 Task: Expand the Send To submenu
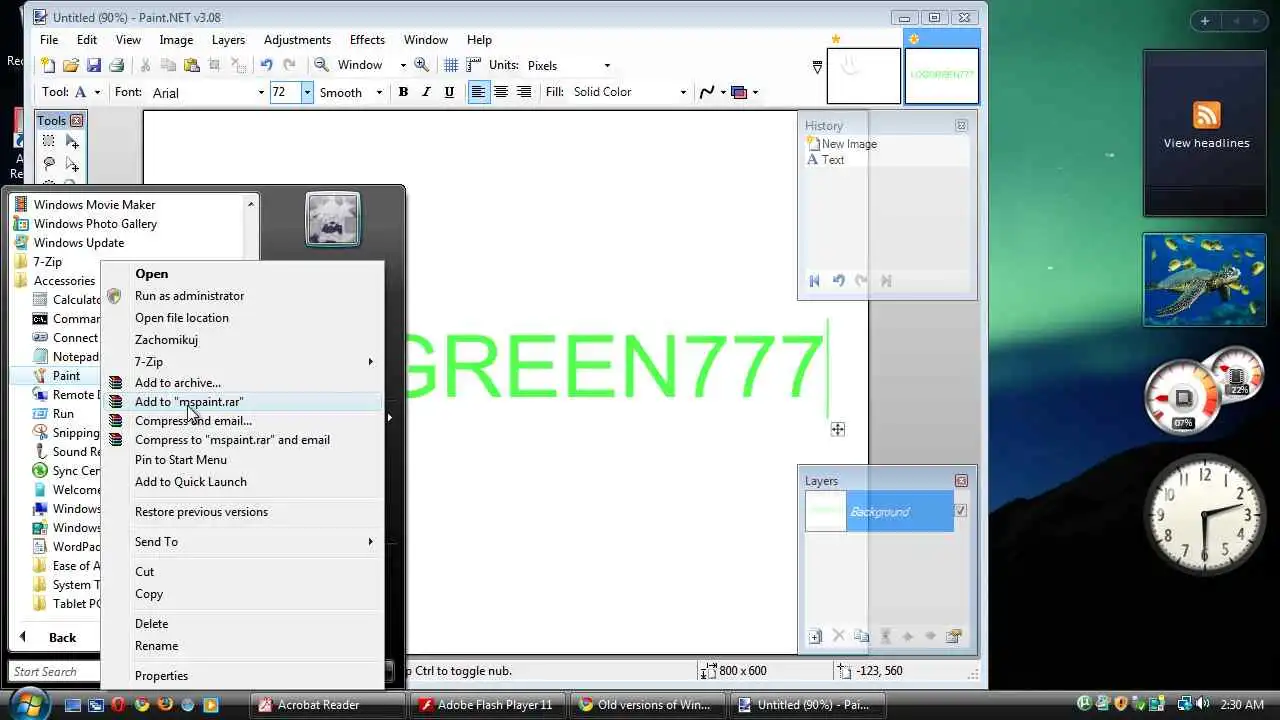[x=240, y=542]
